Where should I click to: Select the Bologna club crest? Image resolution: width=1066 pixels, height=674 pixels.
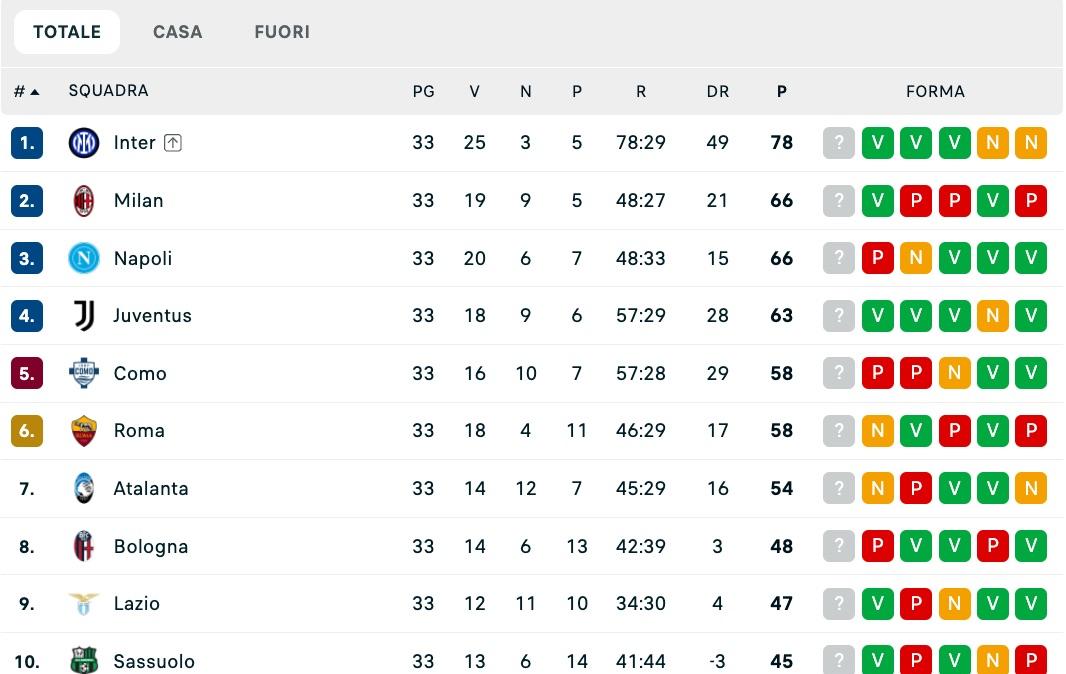pyautogui.click(x=84, y=546)
